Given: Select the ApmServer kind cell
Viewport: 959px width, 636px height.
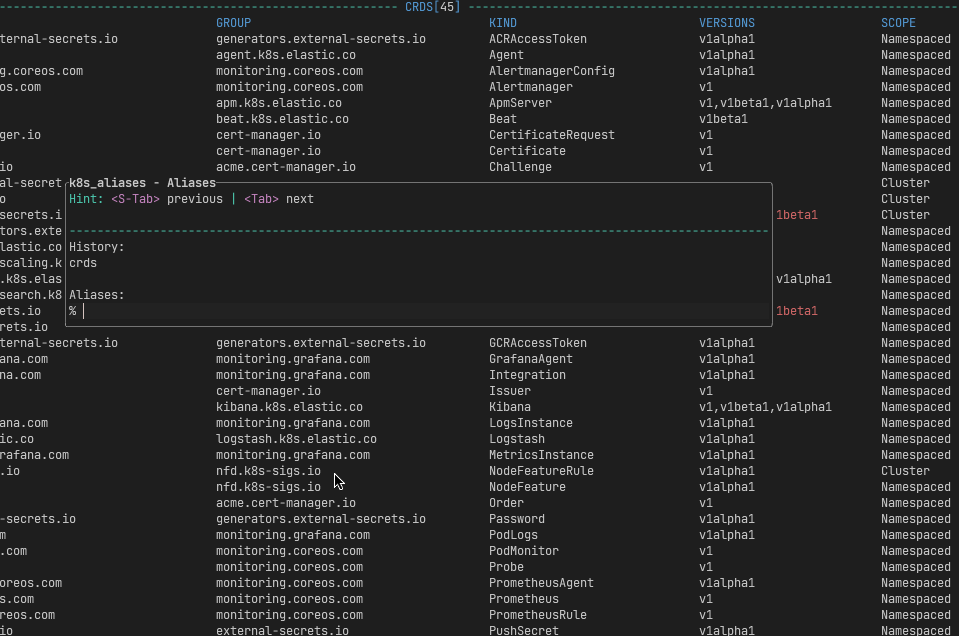Looking at the screenshot, I should pyautogui.click(x=520, y=103).
